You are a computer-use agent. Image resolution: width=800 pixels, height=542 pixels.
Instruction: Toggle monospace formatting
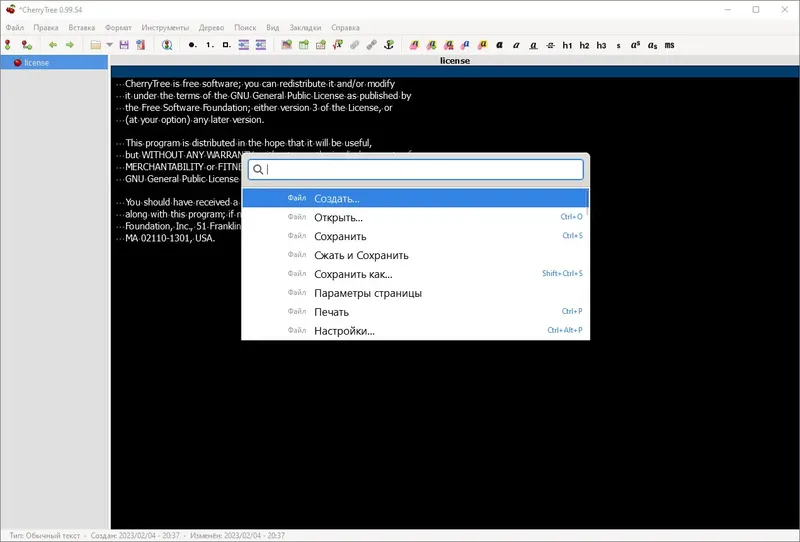point(669,45)
